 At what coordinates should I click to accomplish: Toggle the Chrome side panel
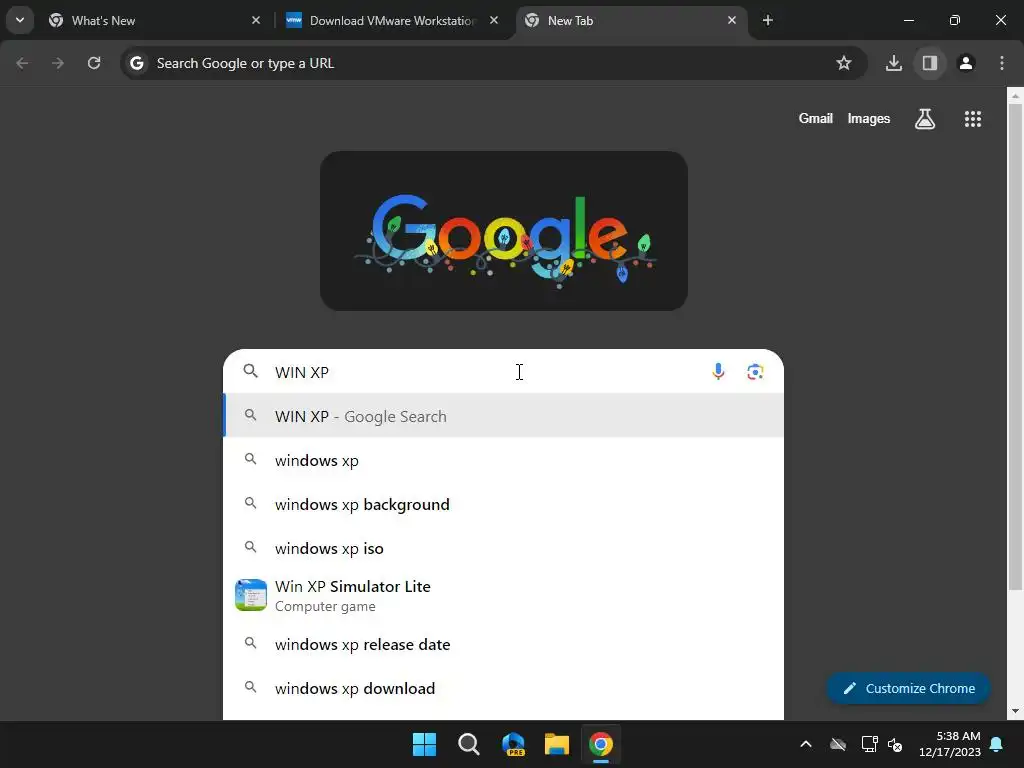click(x=930, y=63)
